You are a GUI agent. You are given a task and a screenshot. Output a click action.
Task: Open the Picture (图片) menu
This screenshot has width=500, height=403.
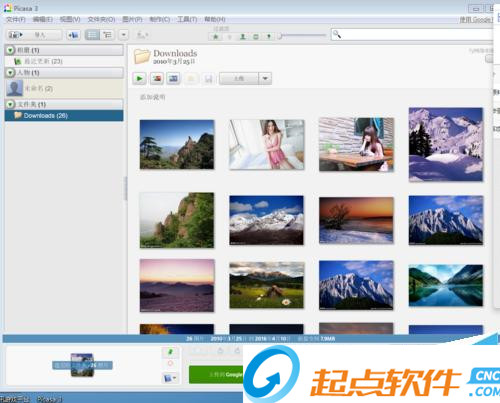click(x=132, y=19)
